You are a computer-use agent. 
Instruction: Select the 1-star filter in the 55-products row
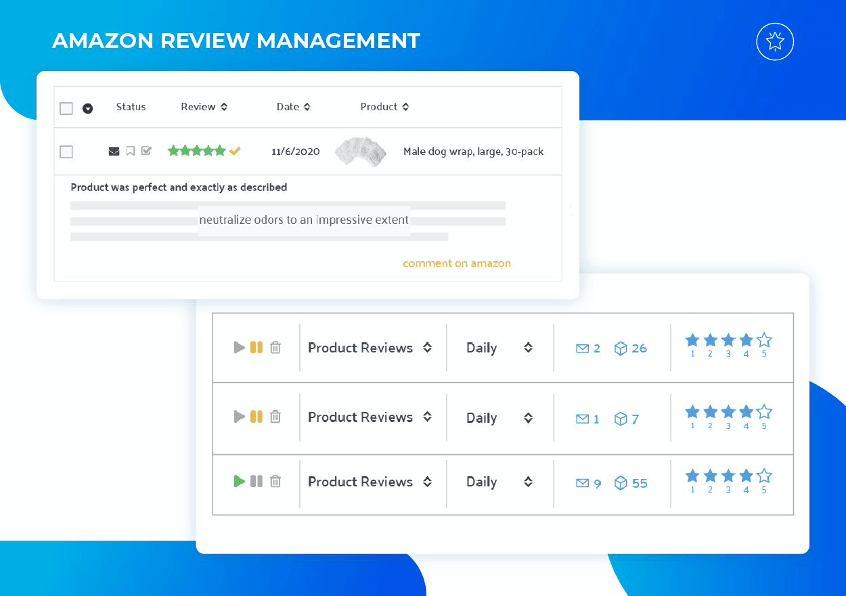[x=692, y=480]
